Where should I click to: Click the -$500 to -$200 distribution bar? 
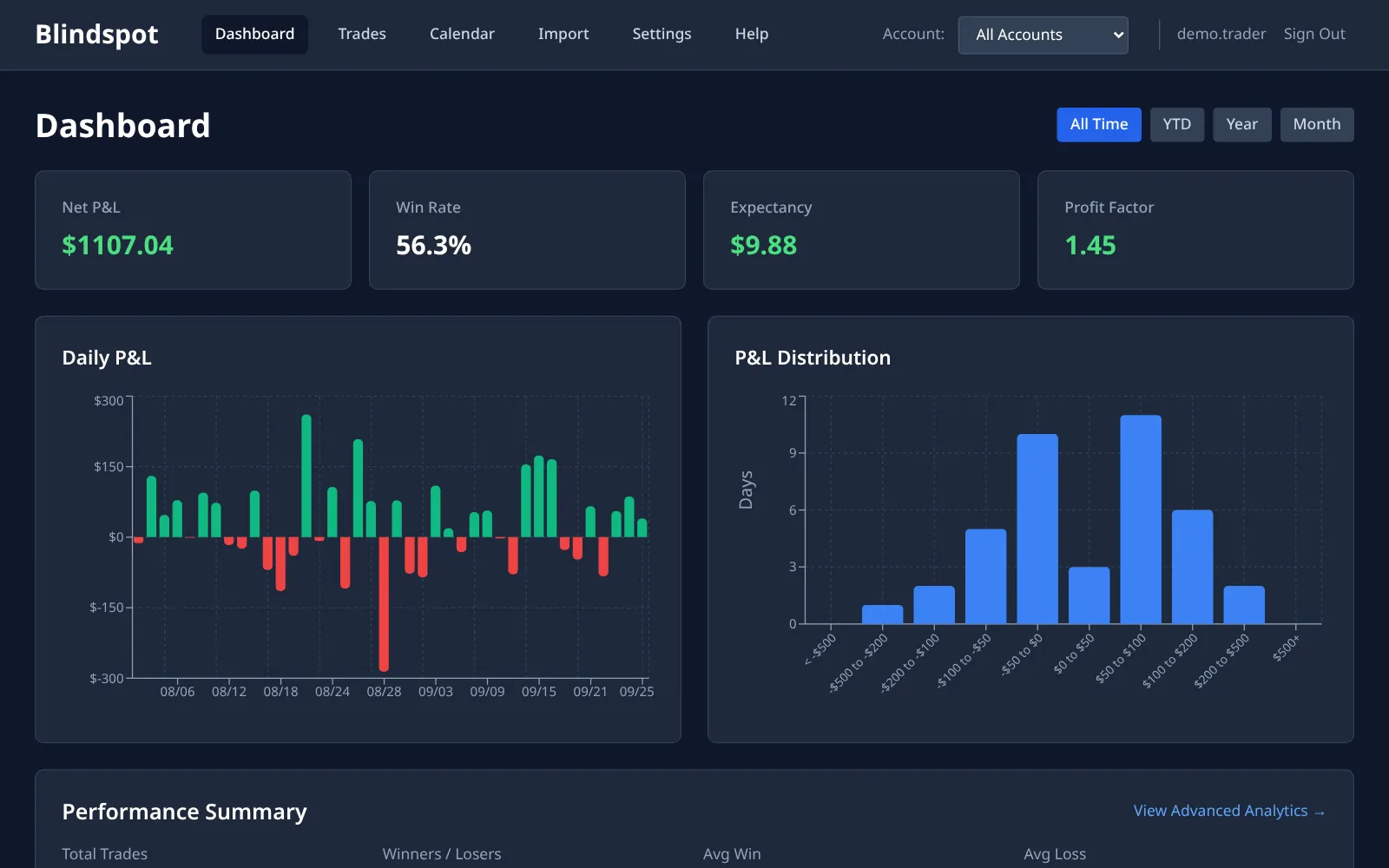[x=882, y=615]
